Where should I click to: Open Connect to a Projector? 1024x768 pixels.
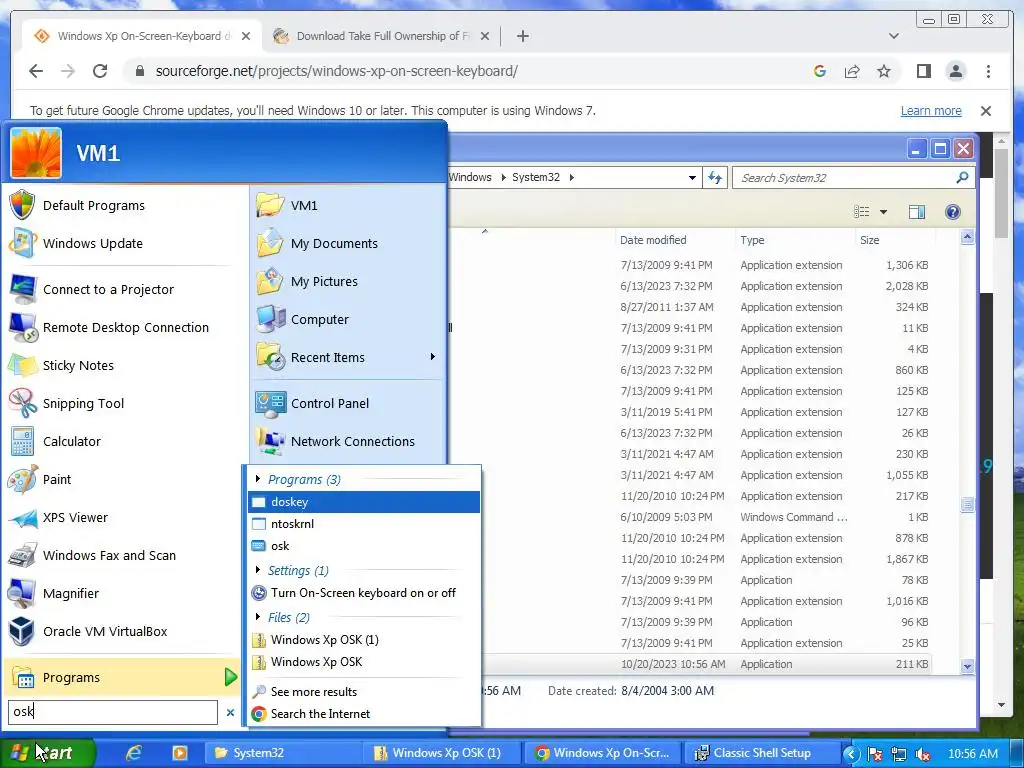108,289
